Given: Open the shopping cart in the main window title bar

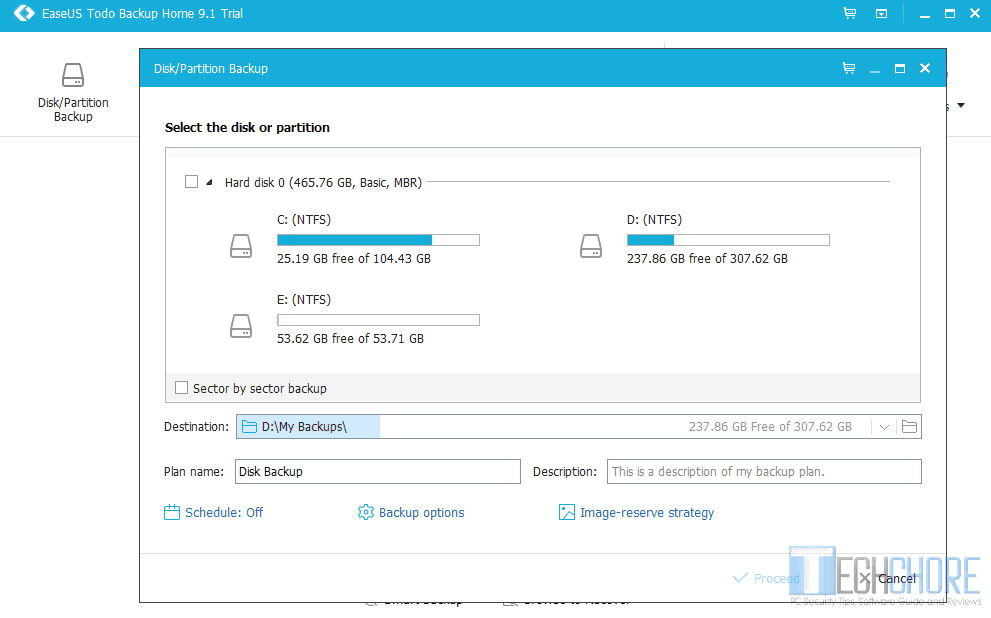Looking at the screenshot, I should point(850,13).
